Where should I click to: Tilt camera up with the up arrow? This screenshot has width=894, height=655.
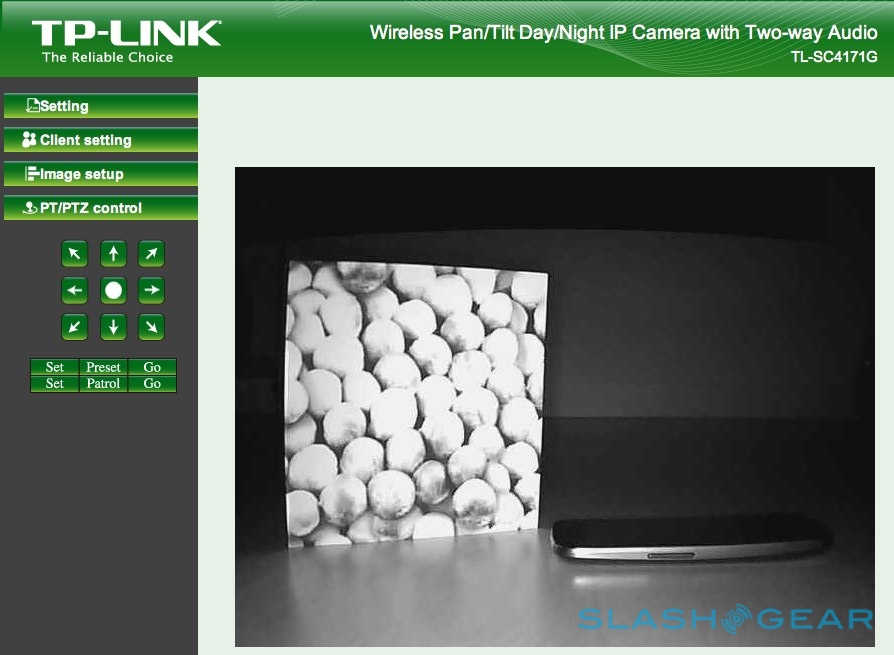tap(113, 254)
